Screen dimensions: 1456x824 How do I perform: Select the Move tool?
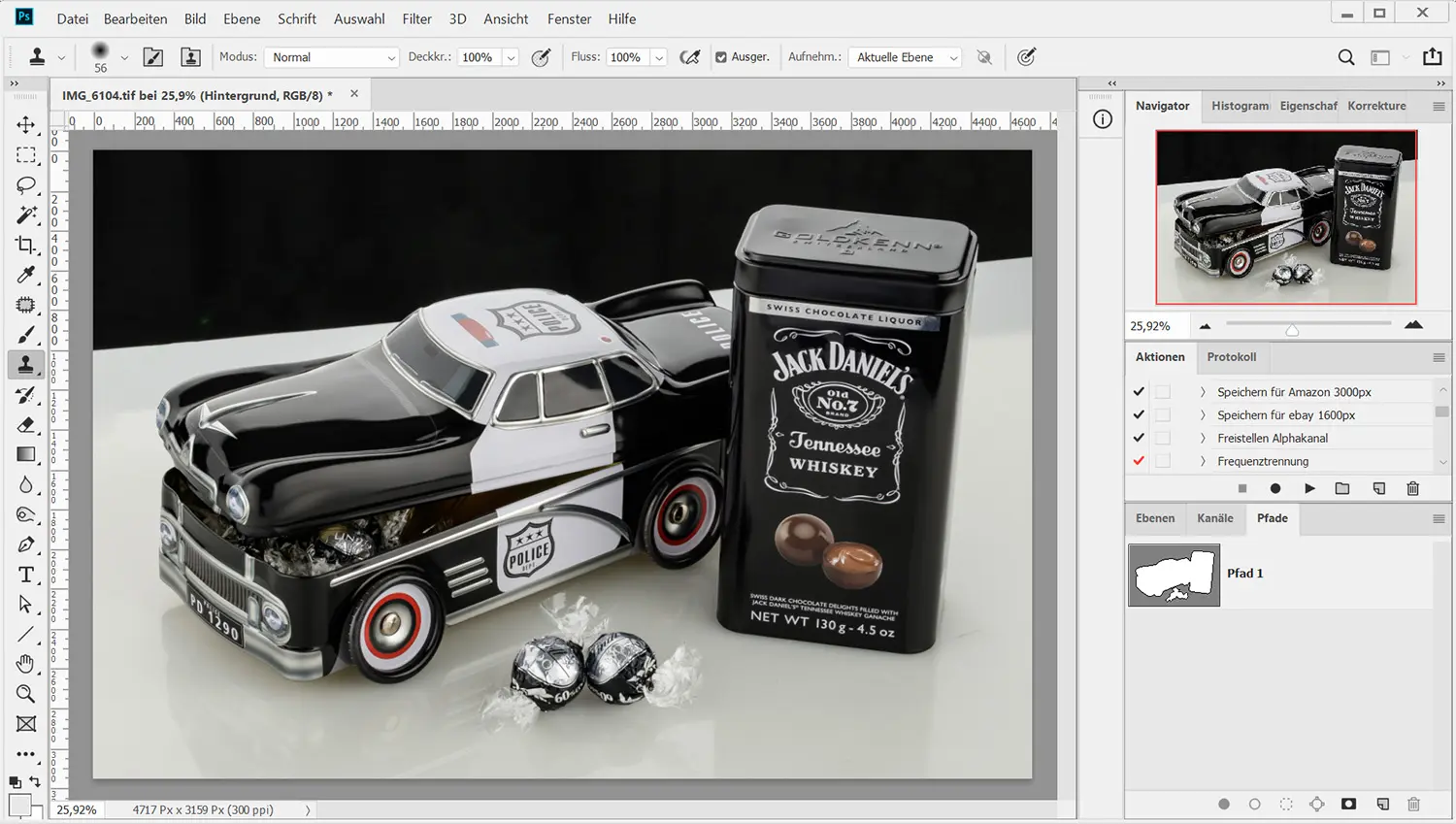click(x=26, y=125)
